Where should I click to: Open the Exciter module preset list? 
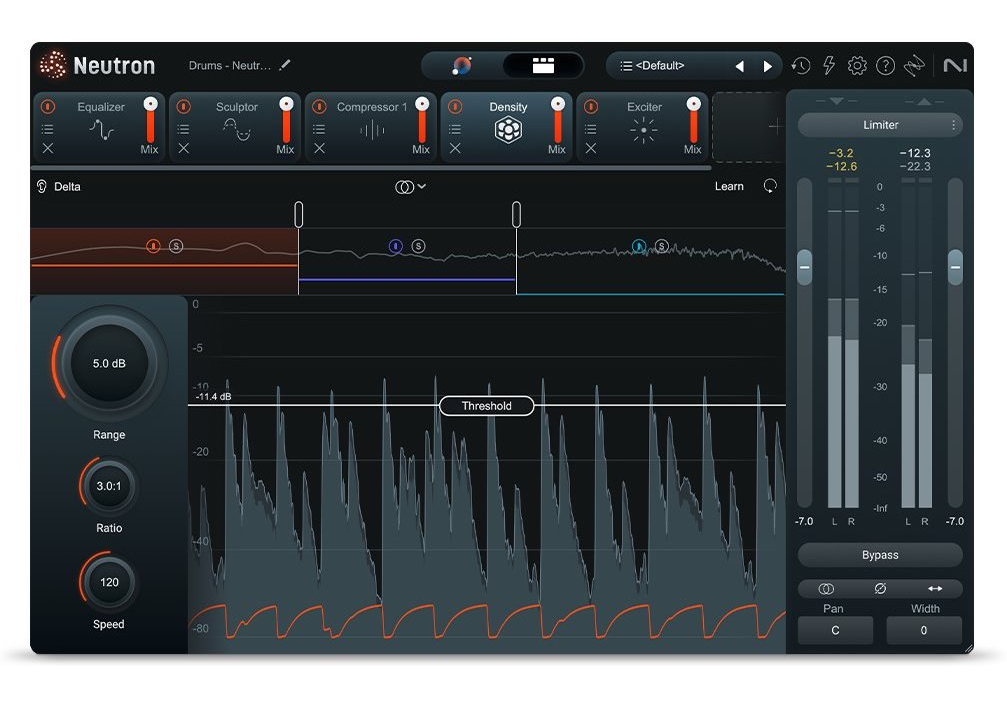(591, 129)
